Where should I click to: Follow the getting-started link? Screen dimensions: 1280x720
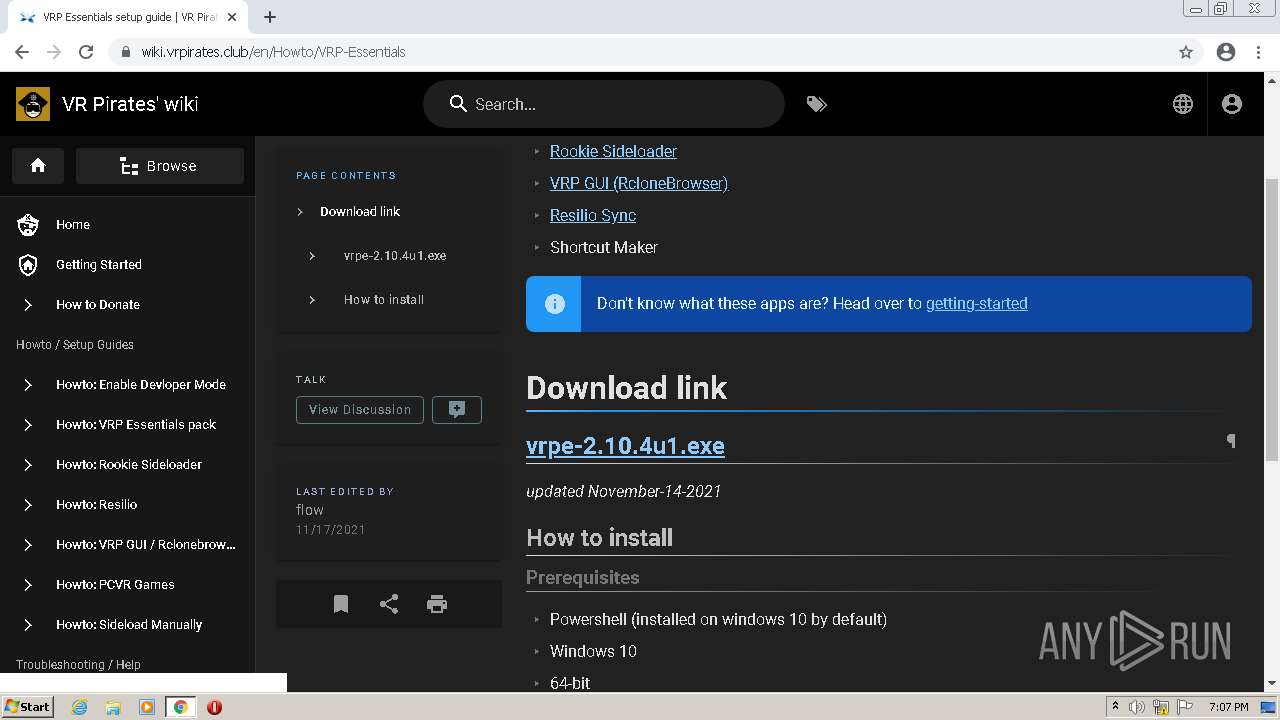[x=977, y=304]
